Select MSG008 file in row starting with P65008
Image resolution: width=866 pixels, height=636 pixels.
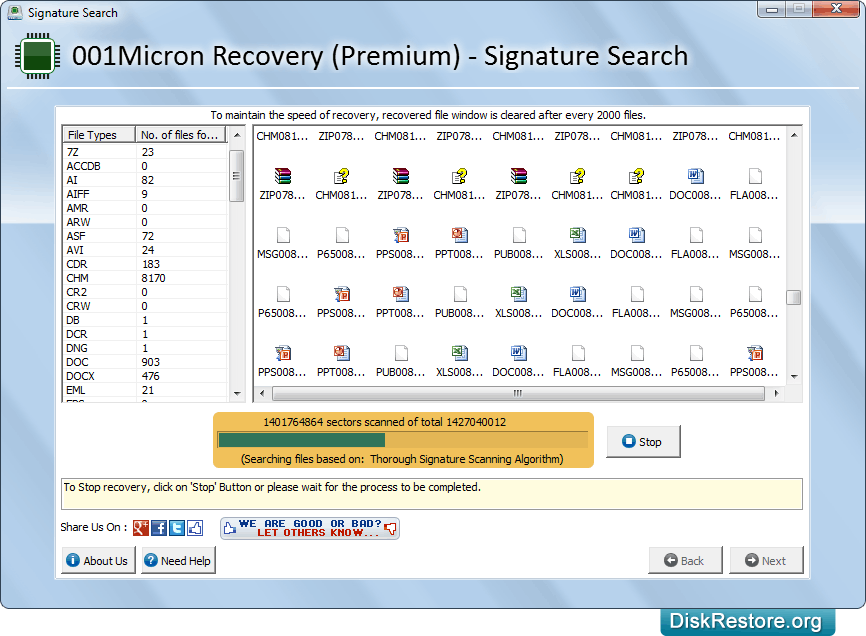(x=695, y=303)
